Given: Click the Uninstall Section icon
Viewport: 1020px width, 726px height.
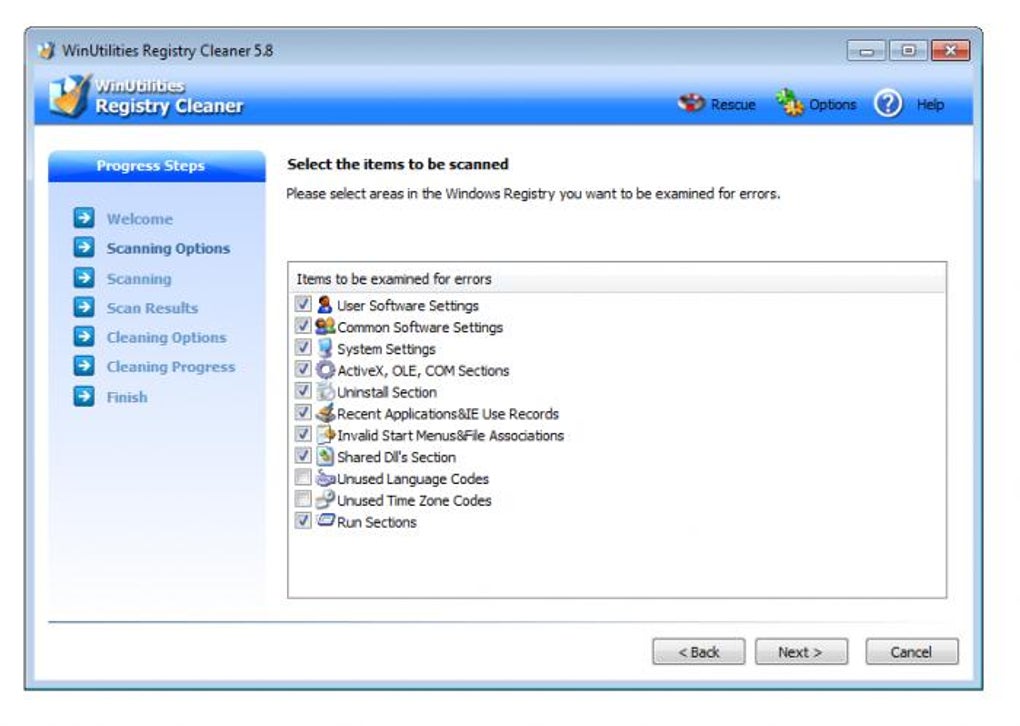Looking at the screenshot, I should tap(323, 392).
